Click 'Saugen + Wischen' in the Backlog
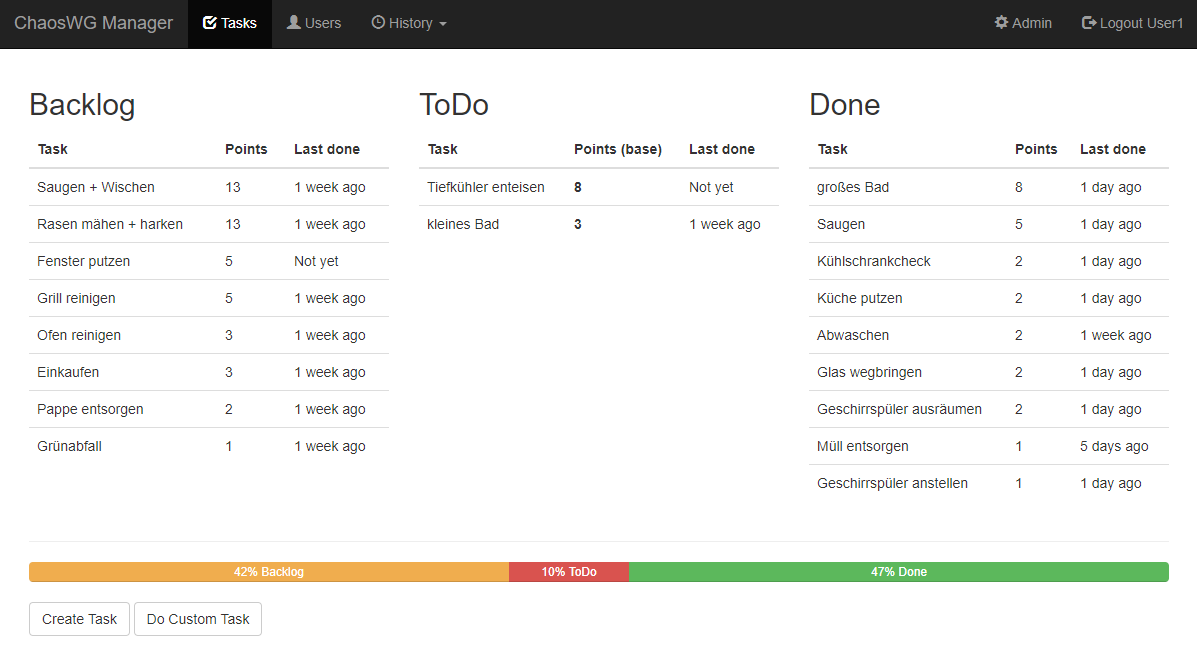Screen dimensions: 1197x656 pos(95,187)
